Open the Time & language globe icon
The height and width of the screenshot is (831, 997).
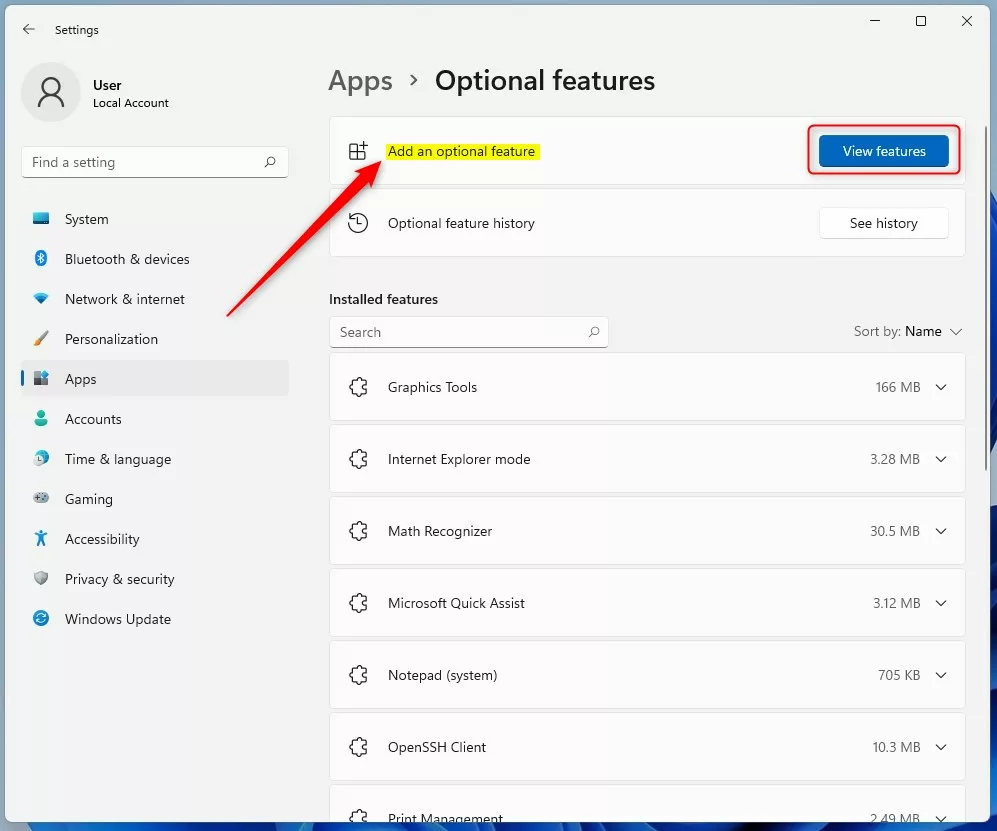tap(41, 458)
